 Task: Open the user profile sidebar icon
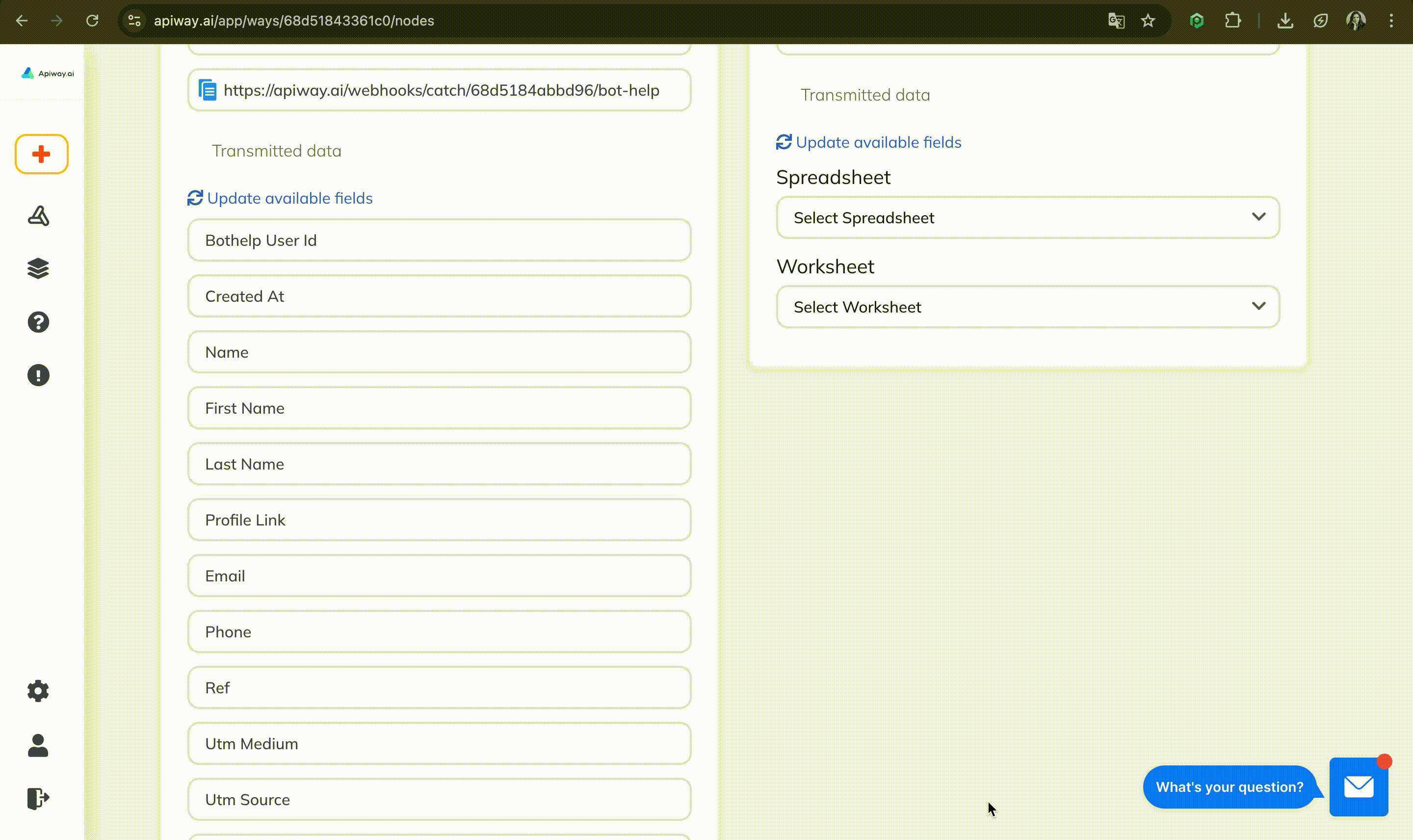point(38,745)
